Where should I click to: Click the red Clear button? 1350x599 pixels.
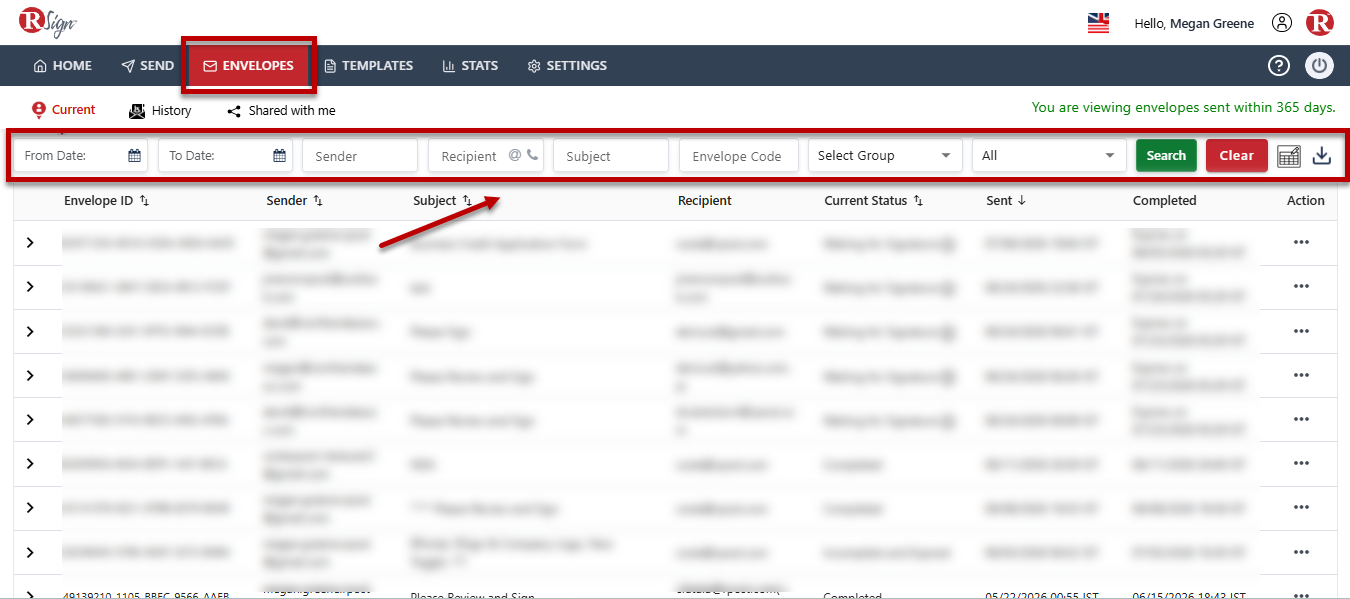pos(1237,156)
